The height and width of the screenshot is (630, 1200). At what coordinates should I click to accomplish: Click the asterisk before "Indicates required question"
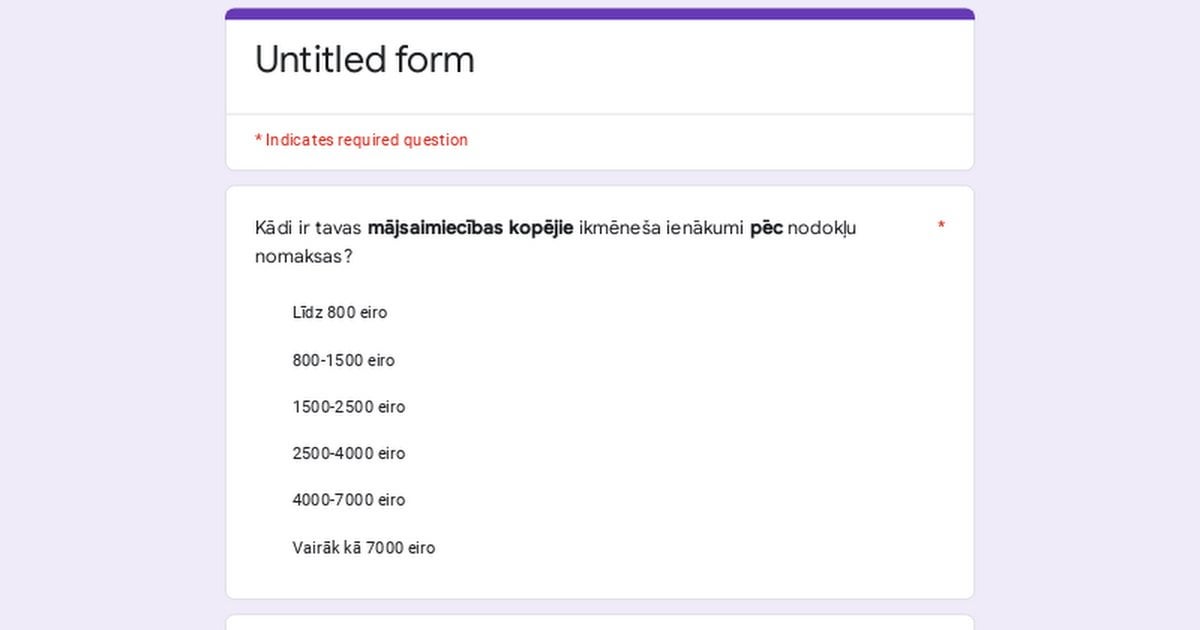point(258,141)
